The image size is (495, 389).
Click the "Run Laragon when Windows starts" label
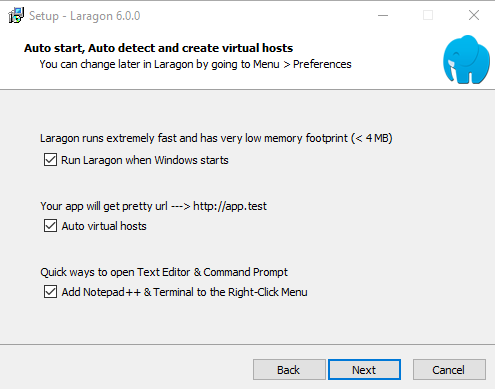(145, 160)
